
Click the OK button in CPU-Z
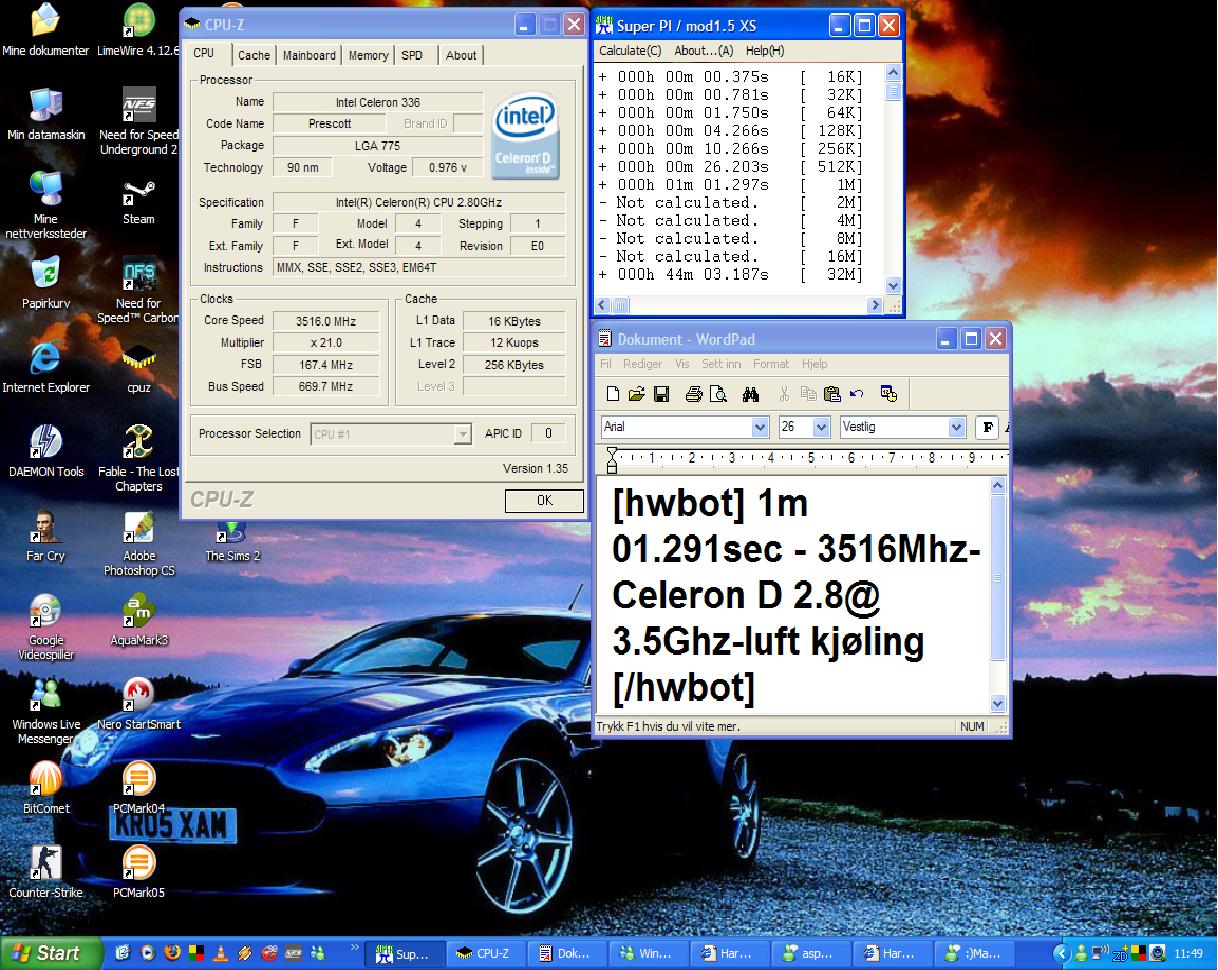tap(544, 500)
